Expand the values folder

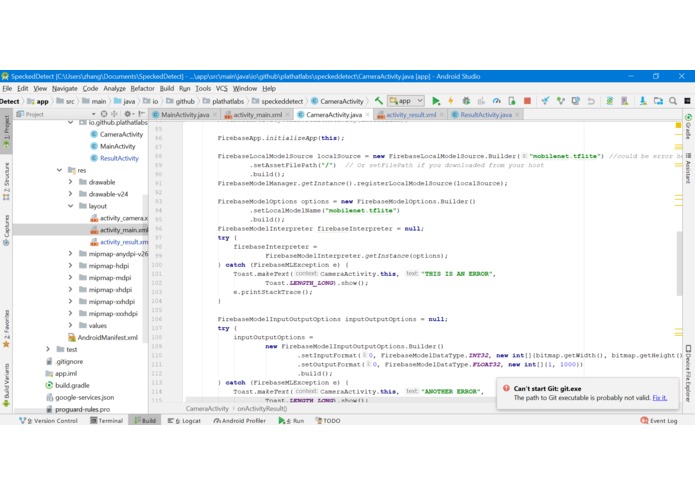[x=70, y=326]
